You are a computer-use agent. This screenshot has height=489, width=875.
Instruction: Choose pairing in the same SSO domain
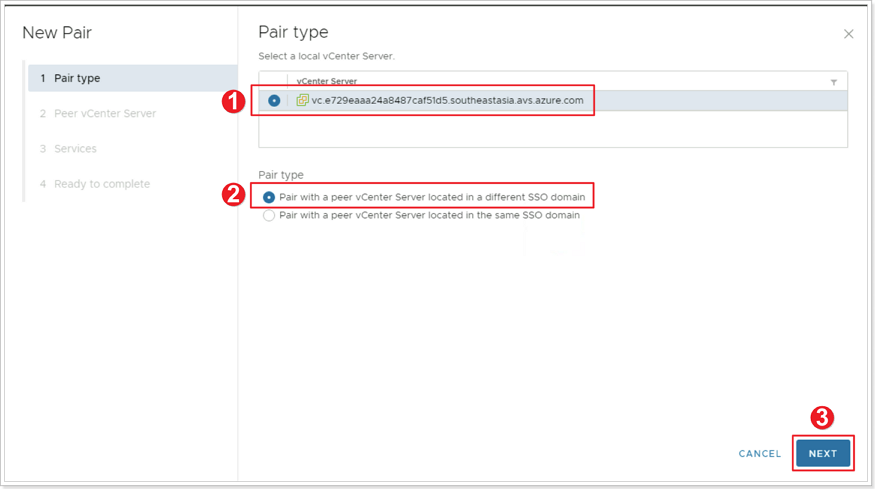269,215
